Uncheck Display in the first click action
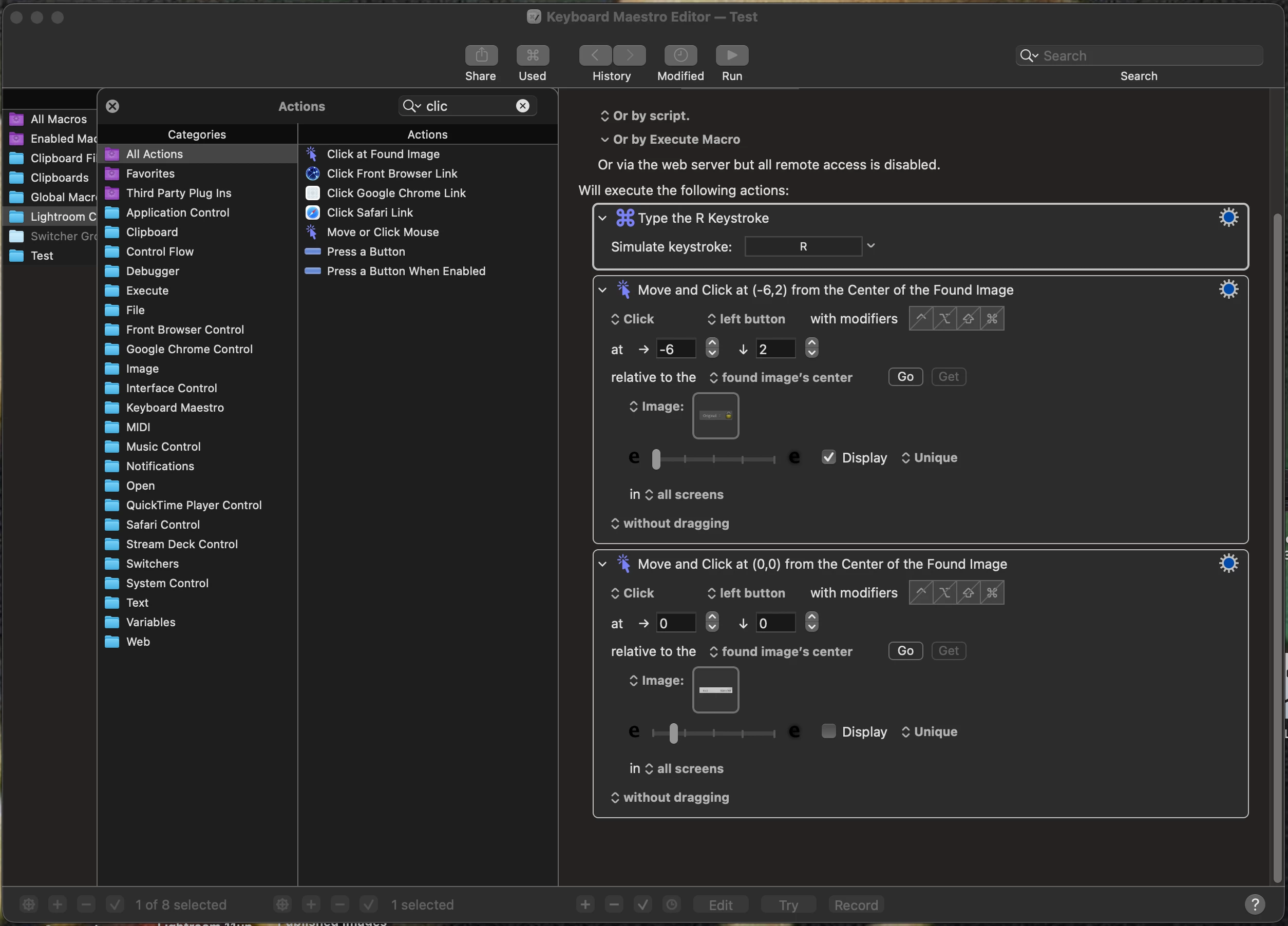This screenshot has width=1288, height=926. [x=828, y=457]
